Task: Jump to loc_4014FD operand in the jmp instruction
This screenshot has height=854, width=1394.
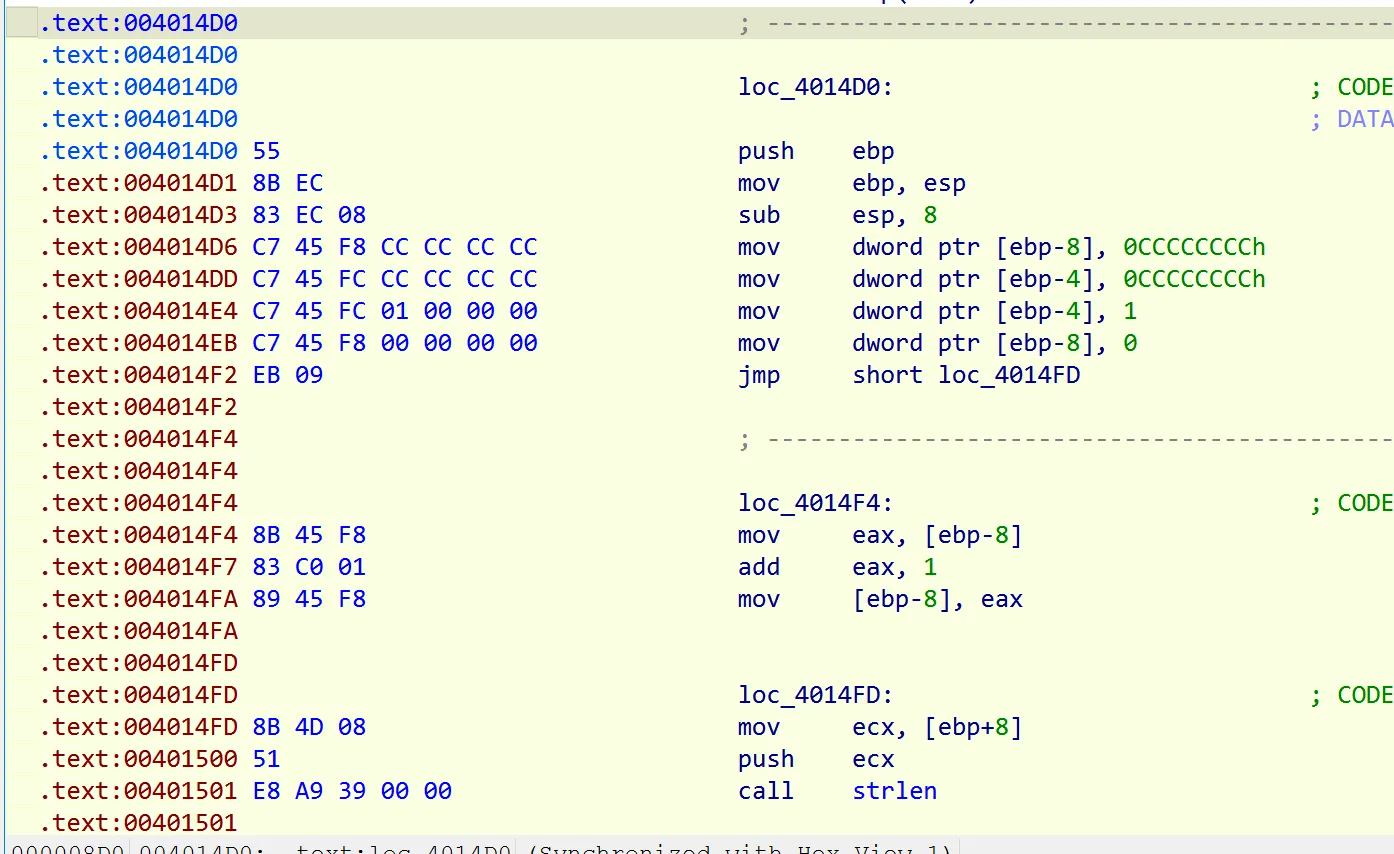Action: click(x=1009, y=375)
